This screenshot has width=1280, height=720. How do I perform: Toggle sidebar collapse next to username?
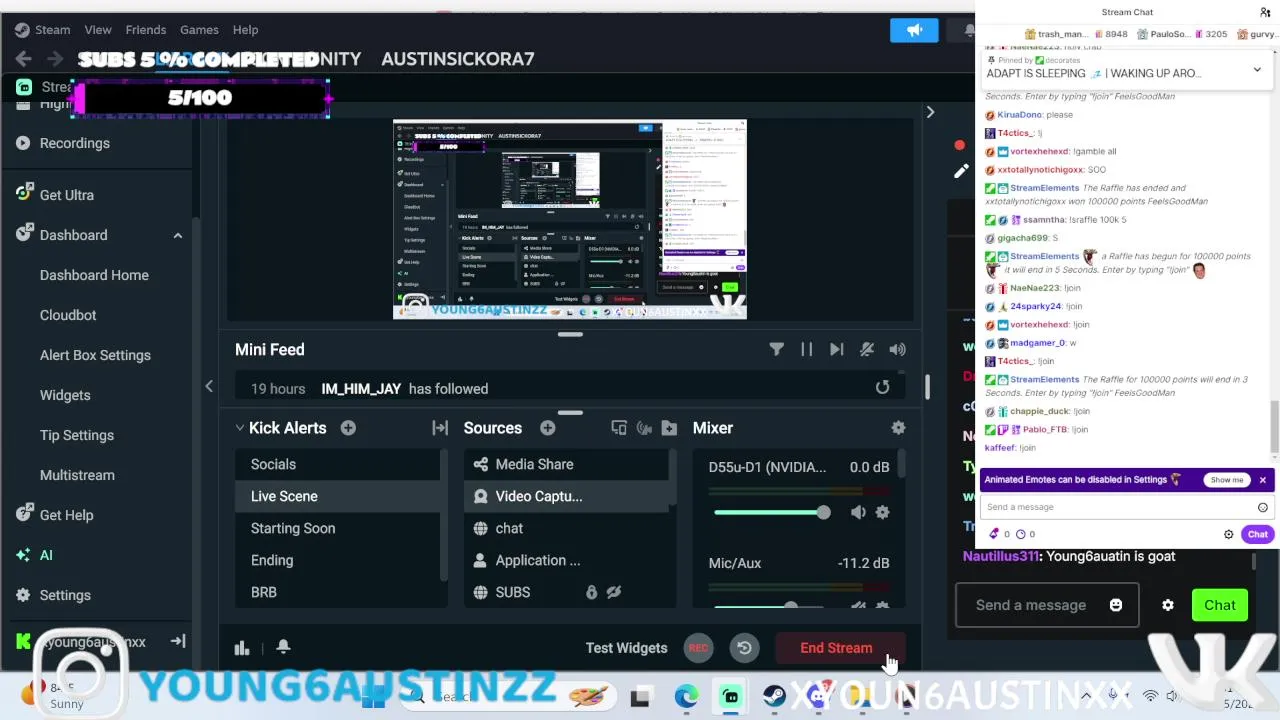pyautogui.click(x=178, y=641)
